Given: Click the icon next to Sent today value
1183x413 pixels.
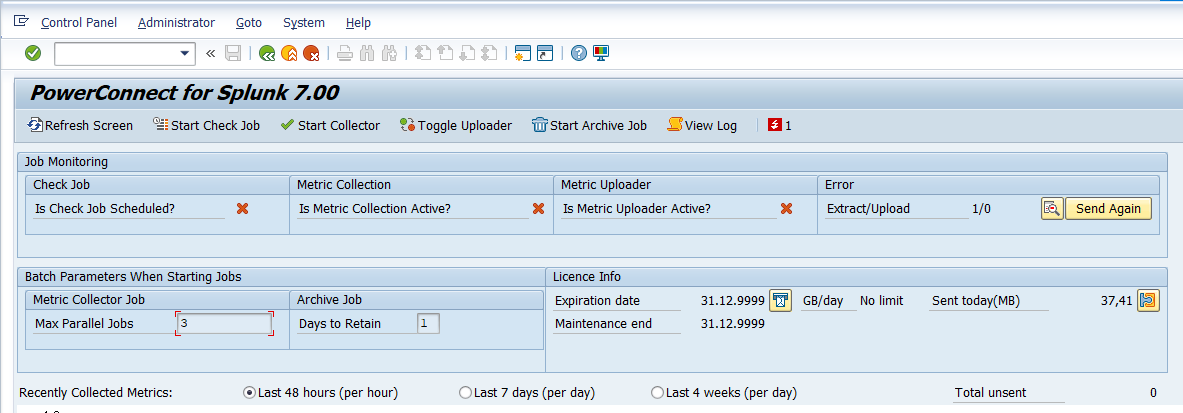Looking at the screenshot, I should point(1147,300).
